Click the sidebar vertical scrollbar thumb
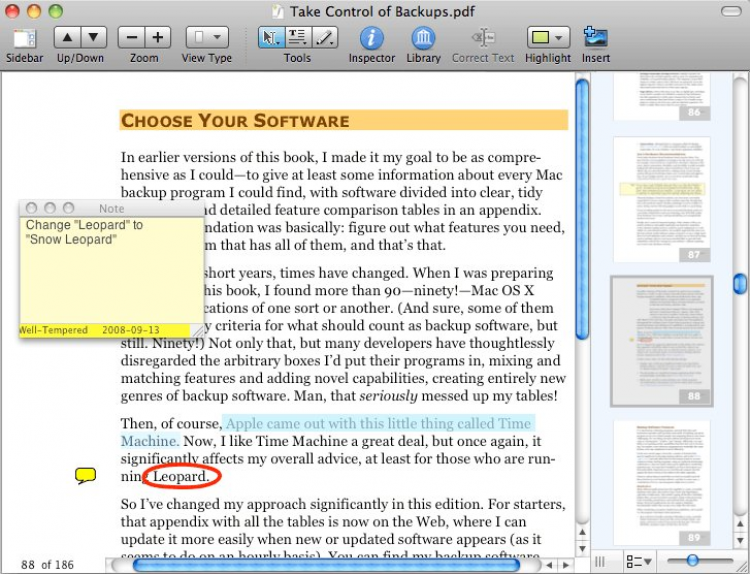The image size is (750, 574). pos(740,284)
